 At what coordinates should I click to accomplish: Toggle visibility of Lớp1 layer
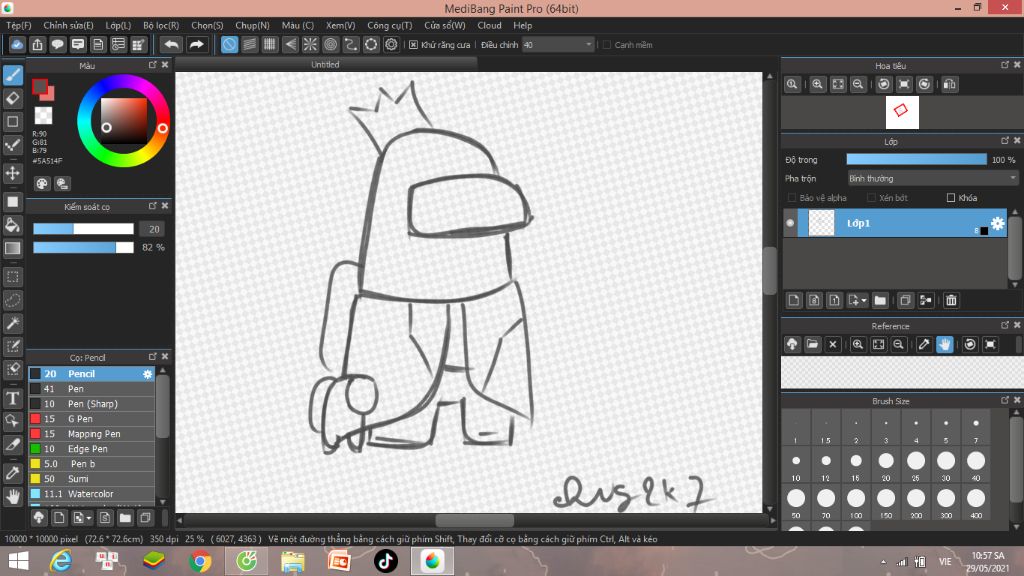click(790, 223)
